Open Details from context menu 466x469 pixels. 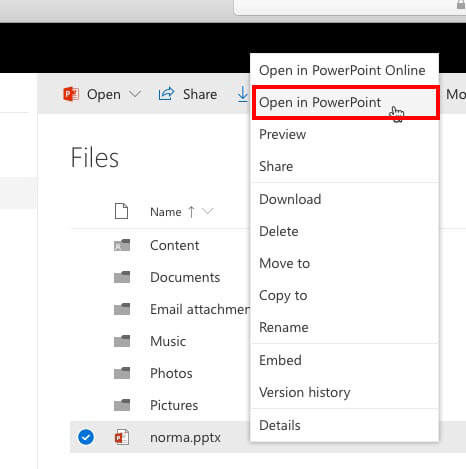(344, 425)
